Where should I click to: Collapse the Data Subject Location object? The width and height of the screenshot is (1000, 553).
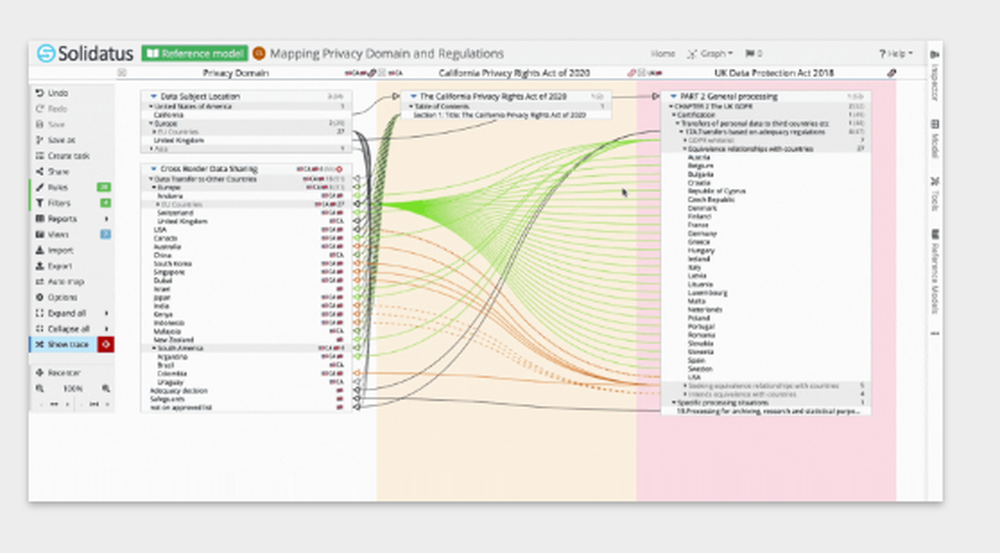point(153,96)
